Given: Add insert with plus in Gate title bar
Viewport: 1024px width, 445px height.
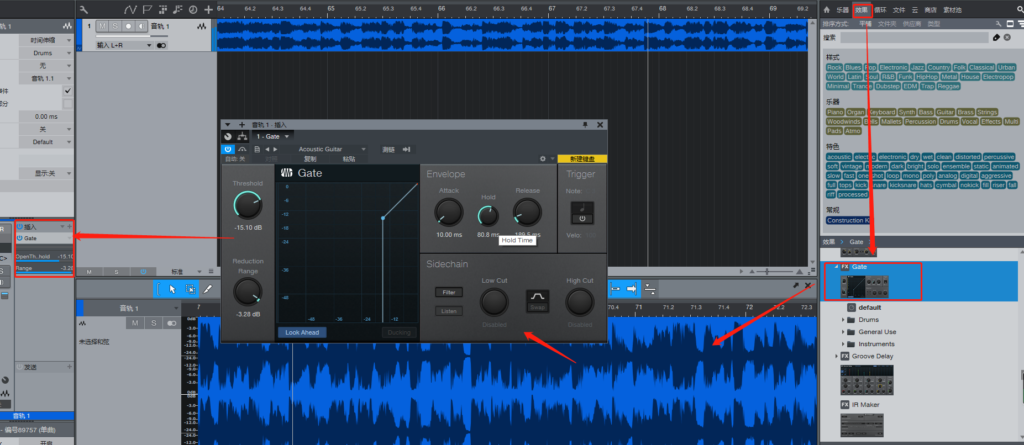Looking at the screenshot, I should 242,124.
